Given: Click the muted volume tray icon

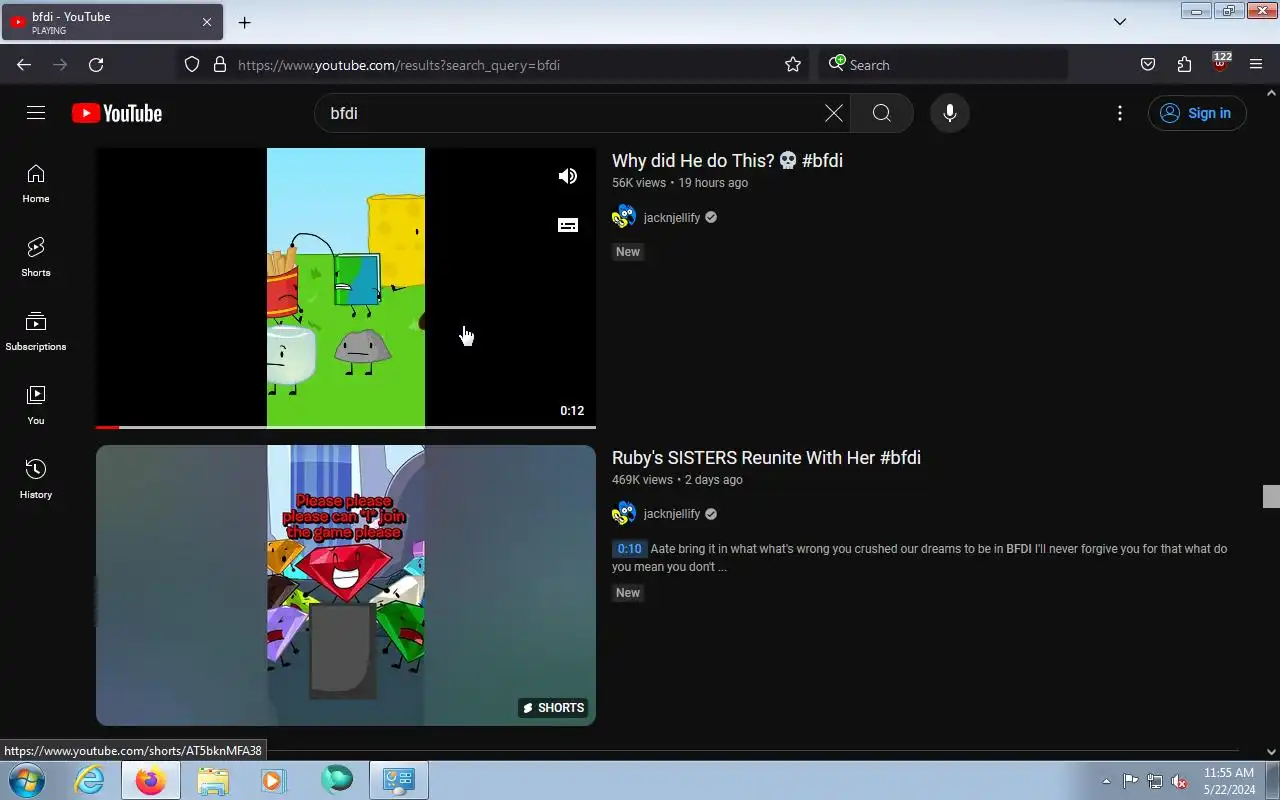Looking at the screenshot, I should (1180, 781).
